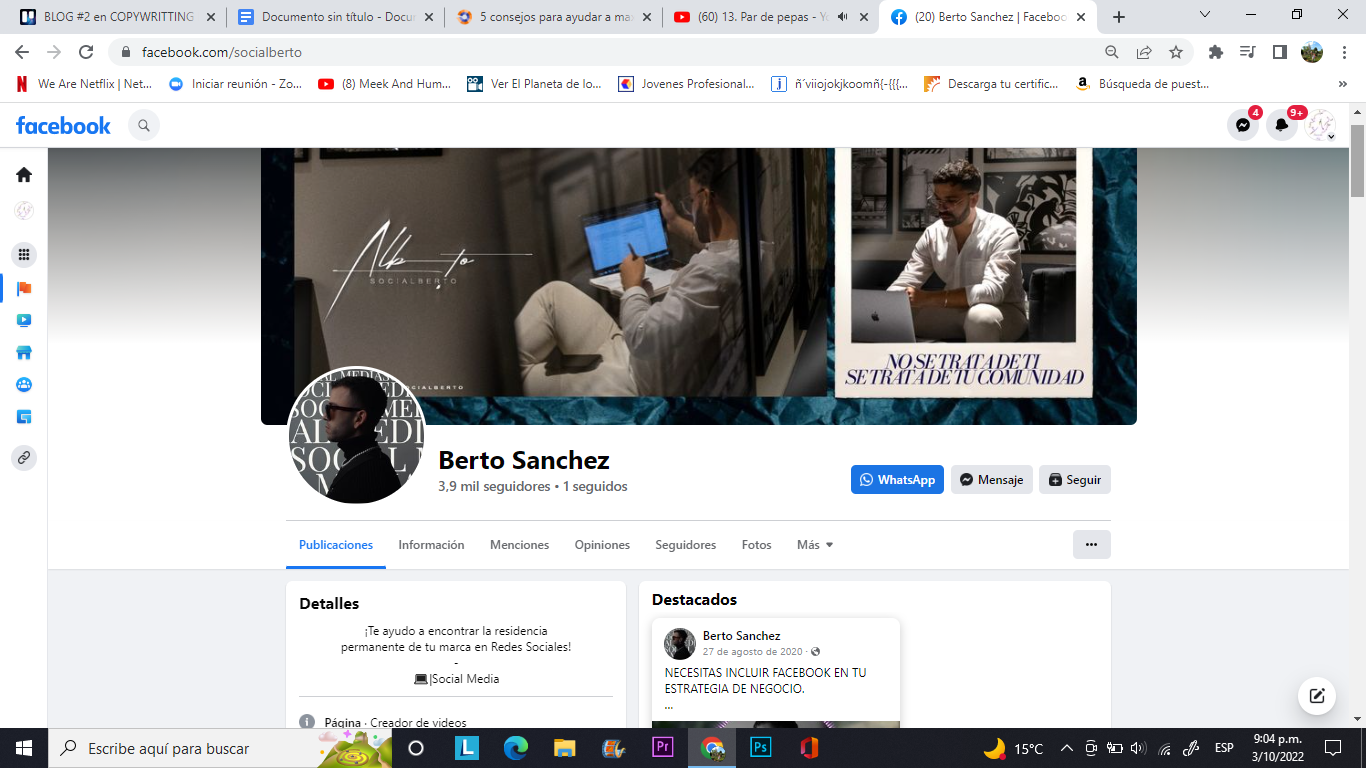Image resolution: width=1366 pixels, height=768 pixels.
Task: Open new Chrome tab
Action: (1119, 17)
